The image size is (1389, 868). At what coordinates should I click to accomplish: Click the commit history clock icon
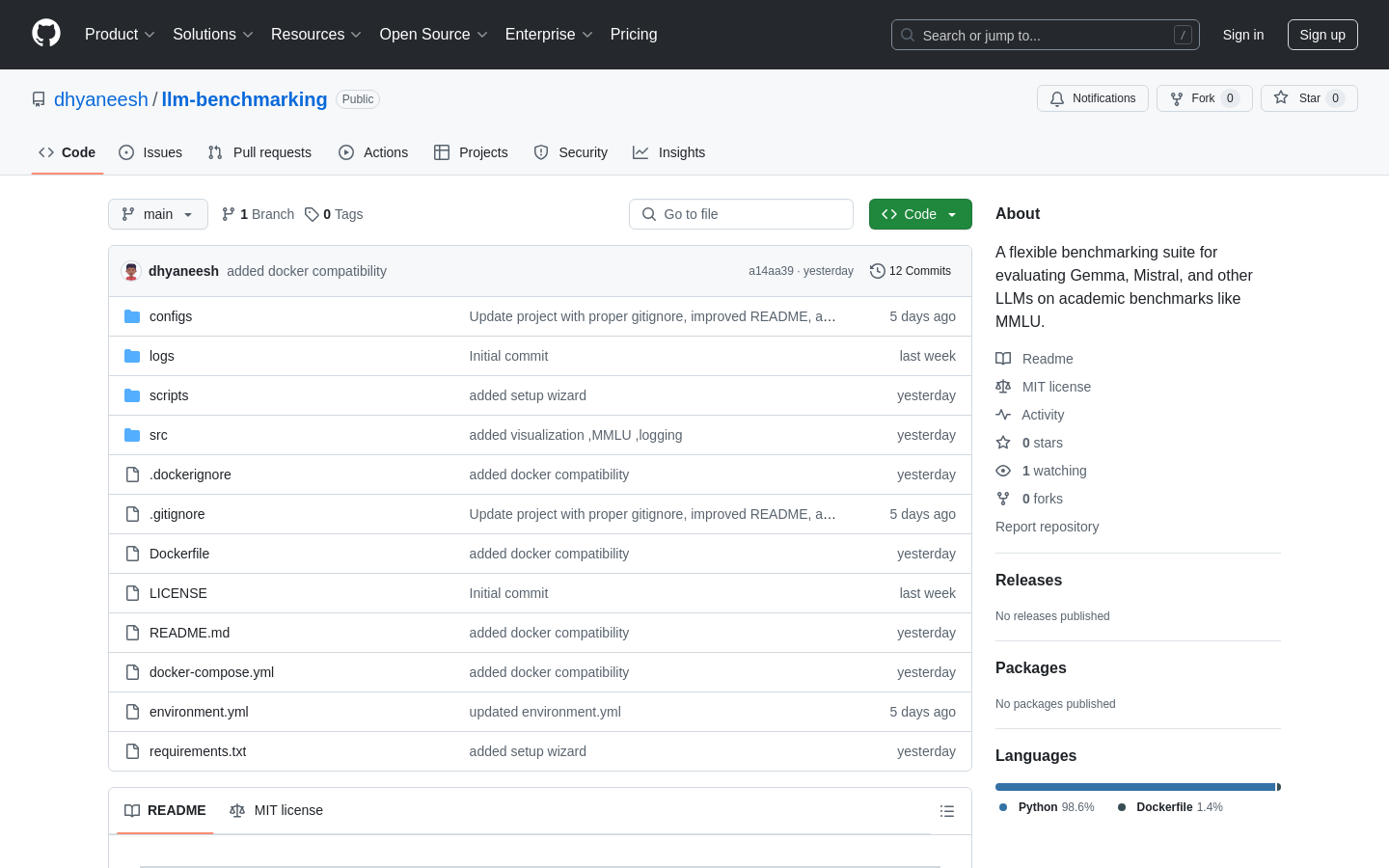877,271
